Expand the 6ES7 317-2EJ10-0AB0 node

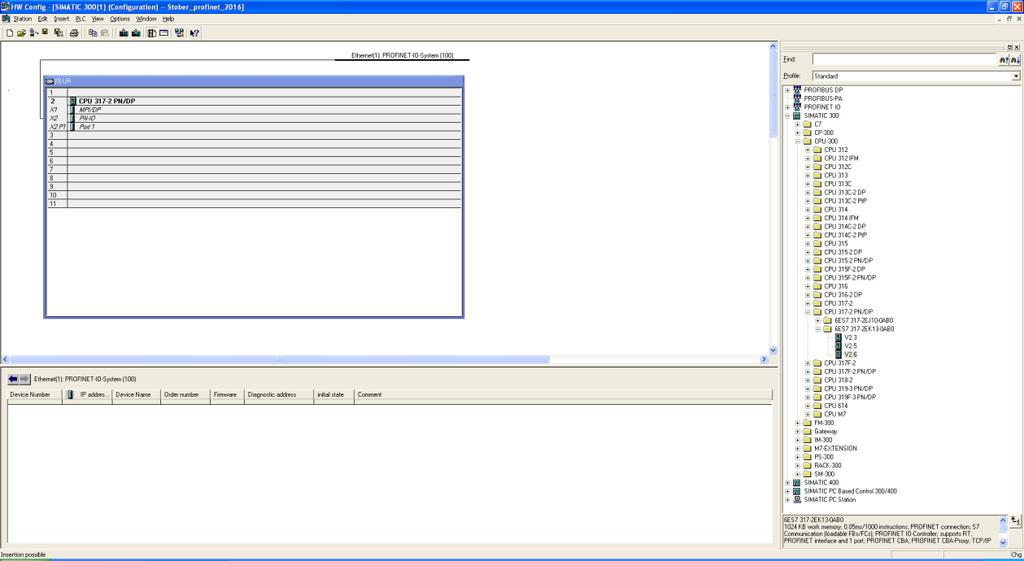(818, 321)
